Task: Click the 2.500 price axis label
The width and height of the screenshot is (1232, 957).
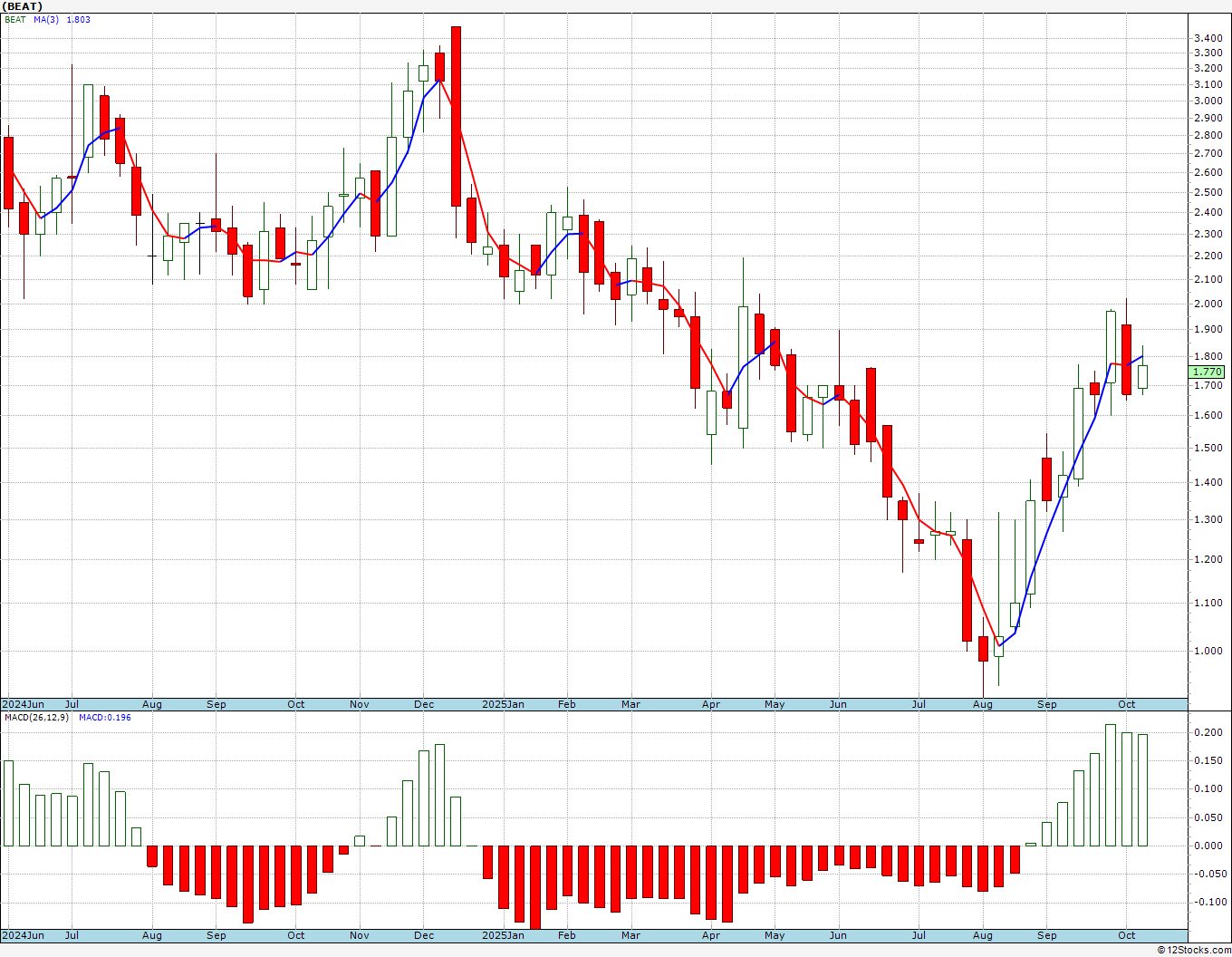Action: click(1208, 192)
